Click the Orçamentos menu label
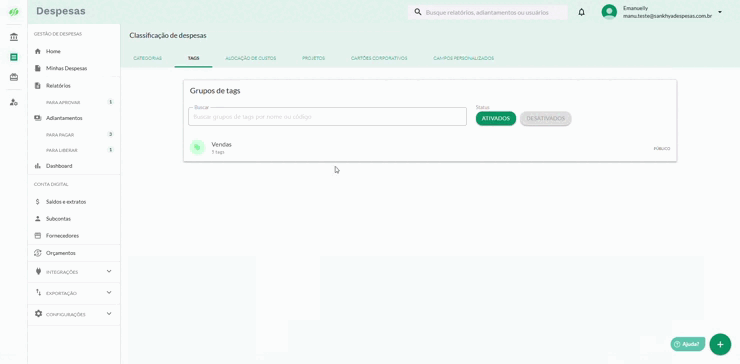This screenshot has height=364, width=740. [61, 253]
